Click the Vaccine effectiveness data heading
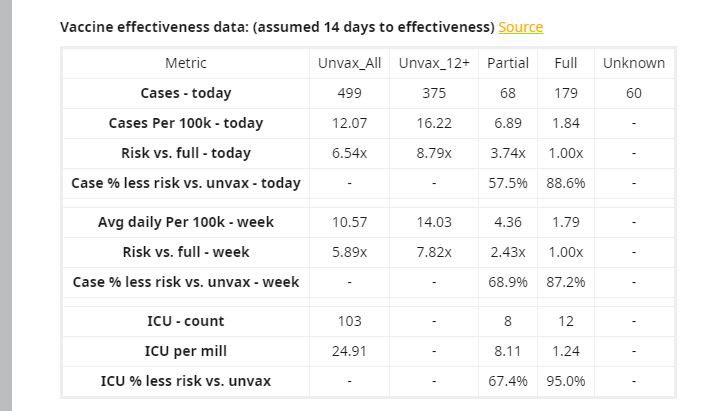 tap(277, 27)
